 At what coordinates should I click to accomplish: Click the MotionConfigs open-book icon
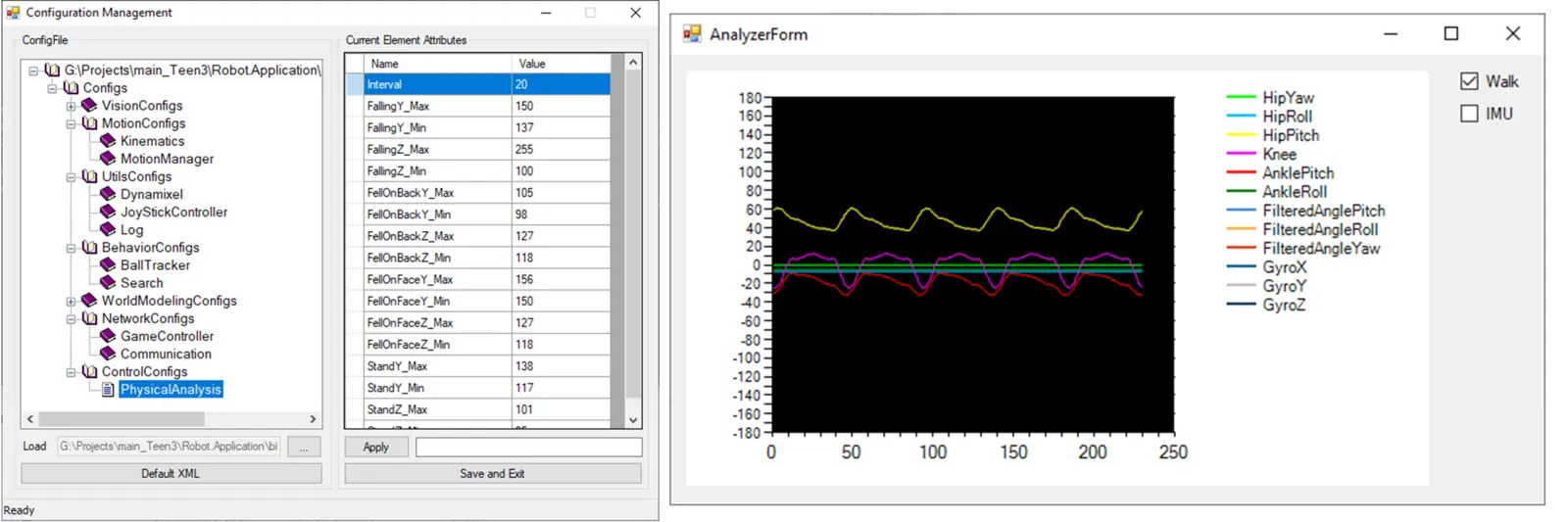pos(89,122)
